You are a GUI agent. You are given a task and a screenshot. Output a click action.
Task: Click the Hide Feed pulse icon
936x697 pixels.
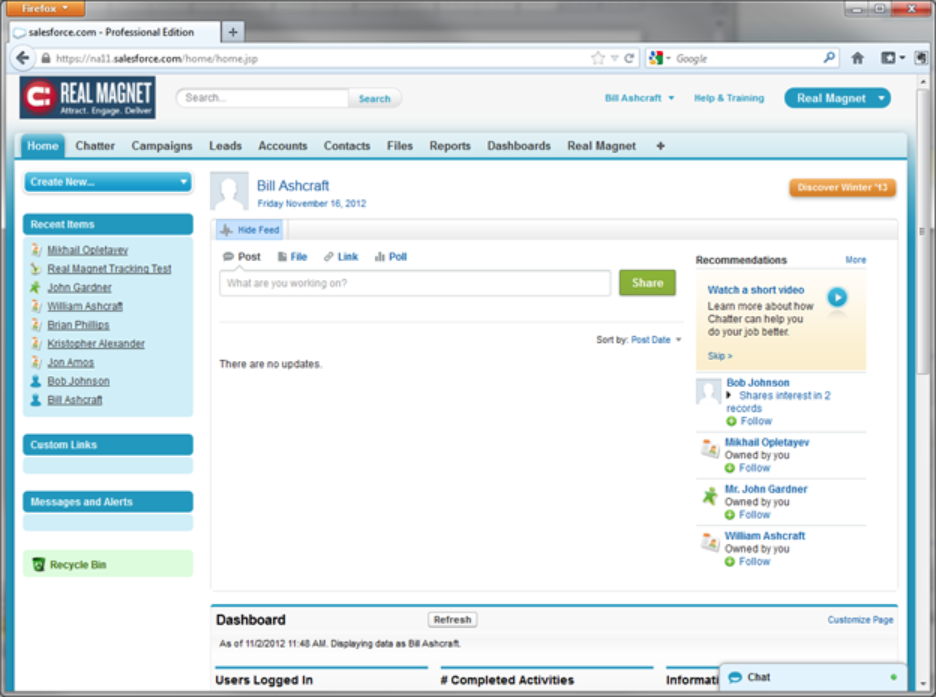point(226,230)
